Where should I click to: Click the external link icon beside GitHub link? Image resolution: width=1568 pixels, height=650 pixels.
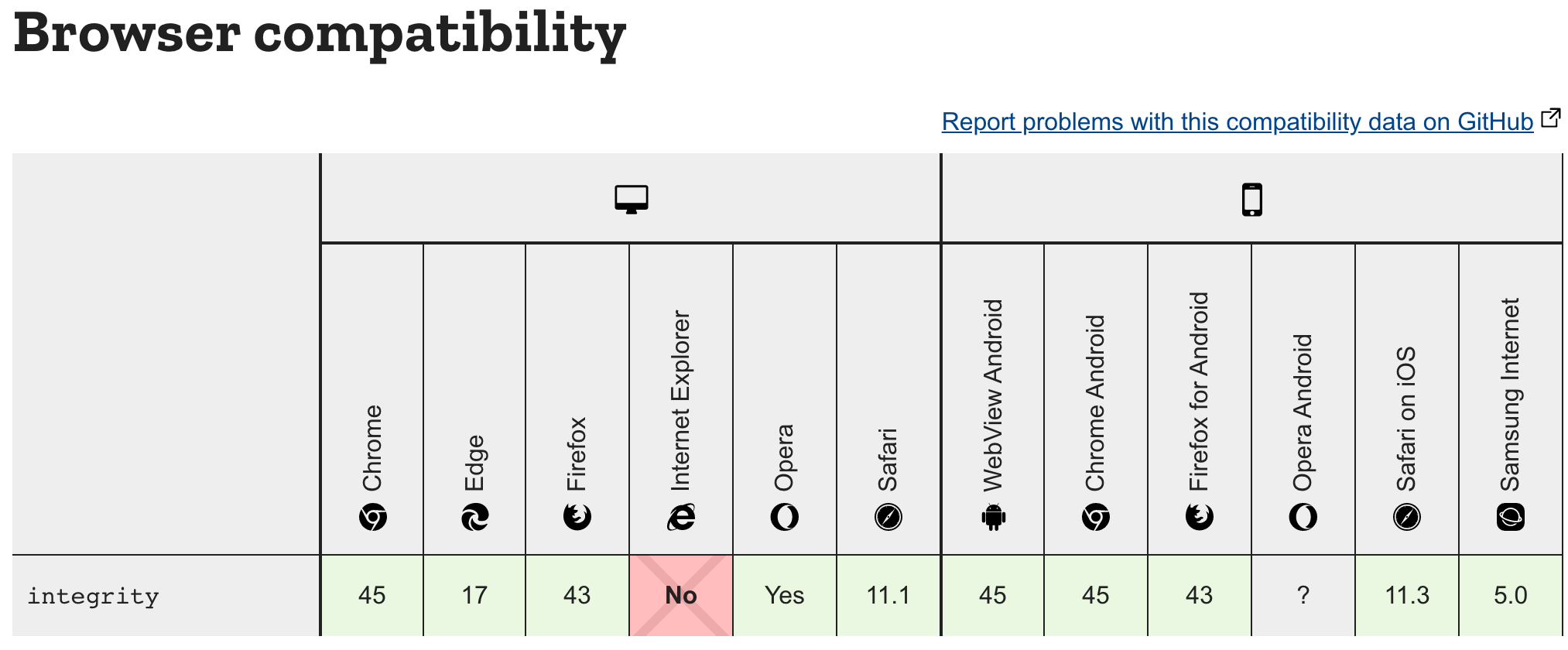[1551, 118]
